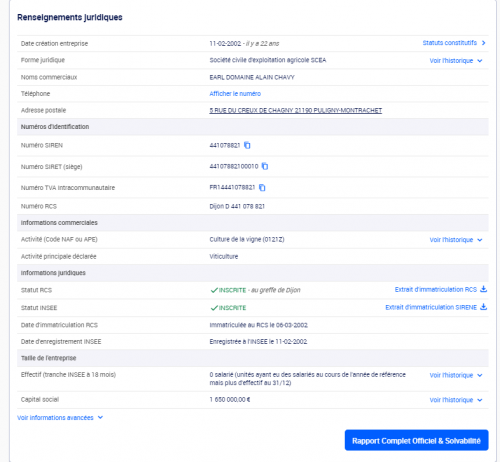This screenshot has height=462, width=500.
Task: Expand Voir informations avancées
Action: (60, 418)
